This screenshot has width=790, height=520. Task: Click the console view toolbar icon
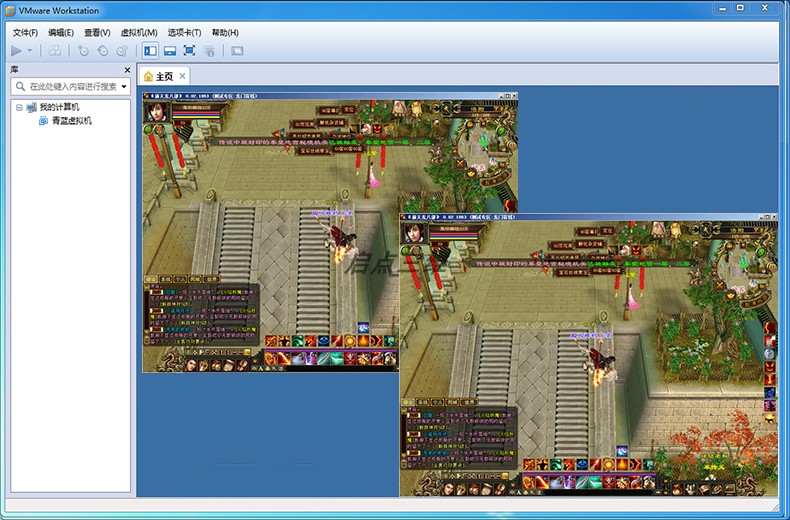click(x=237, y=50)
